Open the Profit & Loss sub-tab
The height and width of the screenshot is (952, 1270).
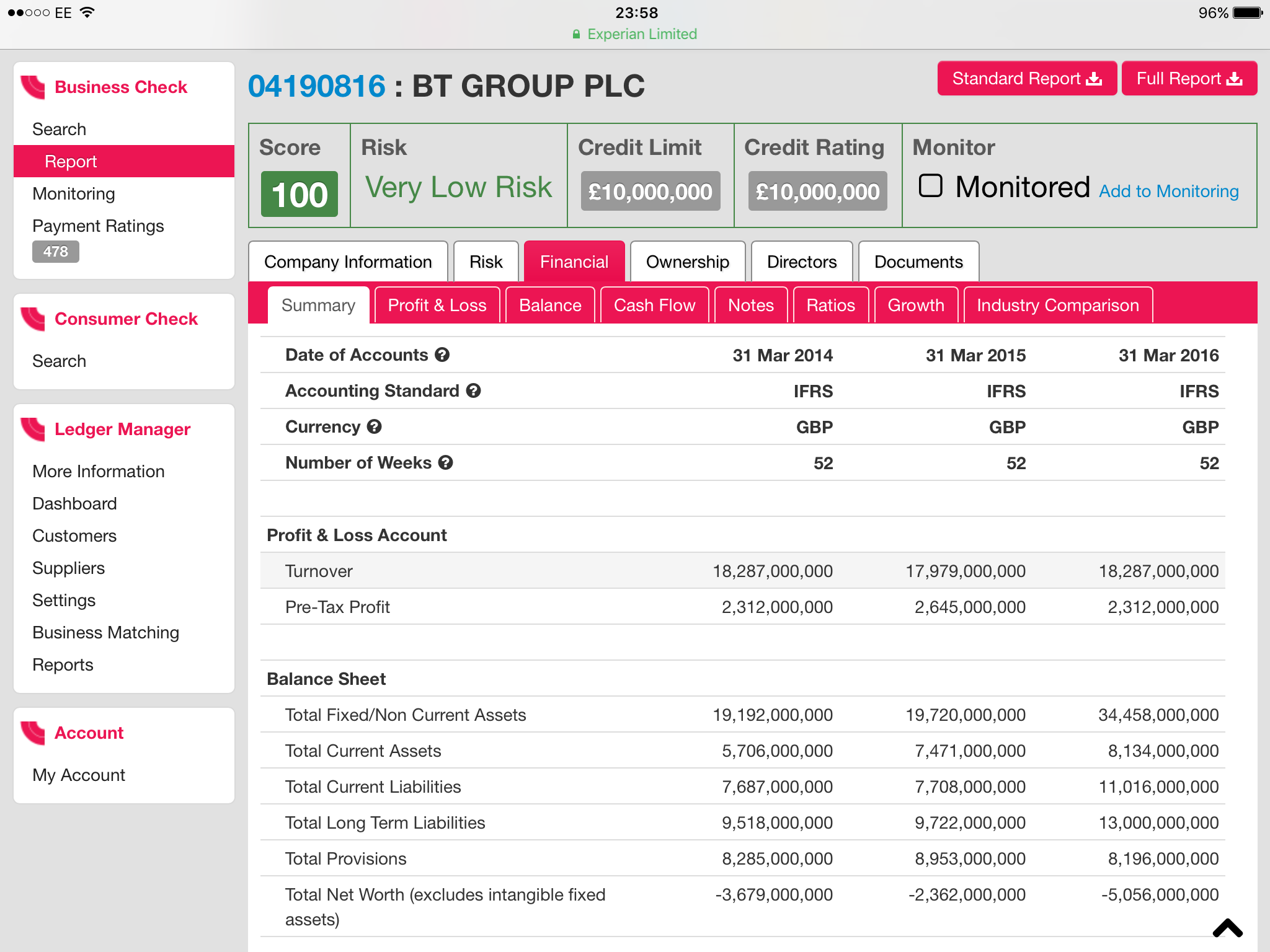click(x=437, y=305)
